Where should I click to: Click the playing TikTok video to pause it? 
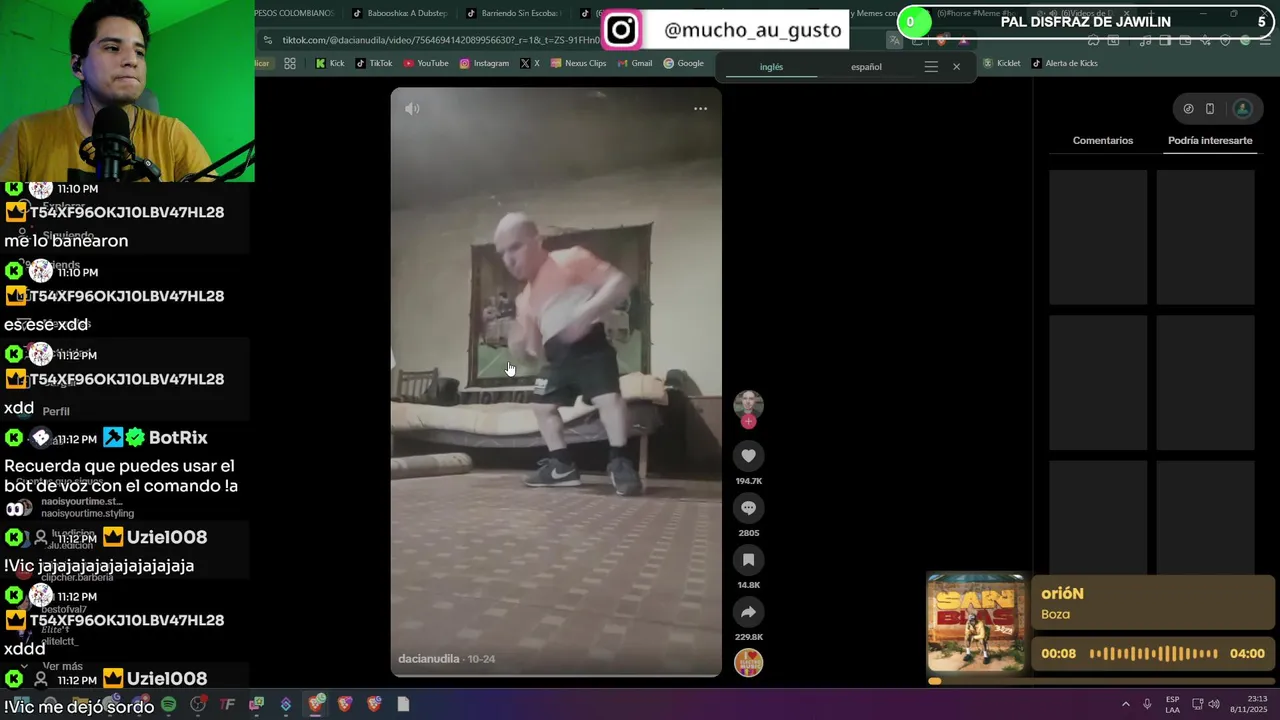click(556, 382)
